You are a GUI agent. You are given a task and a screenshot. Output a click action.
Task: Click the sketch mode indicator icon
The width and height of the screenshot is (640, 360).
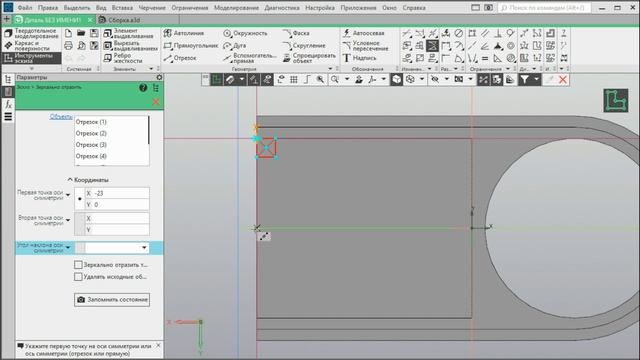pyautogui.click(x=616, y=100)
